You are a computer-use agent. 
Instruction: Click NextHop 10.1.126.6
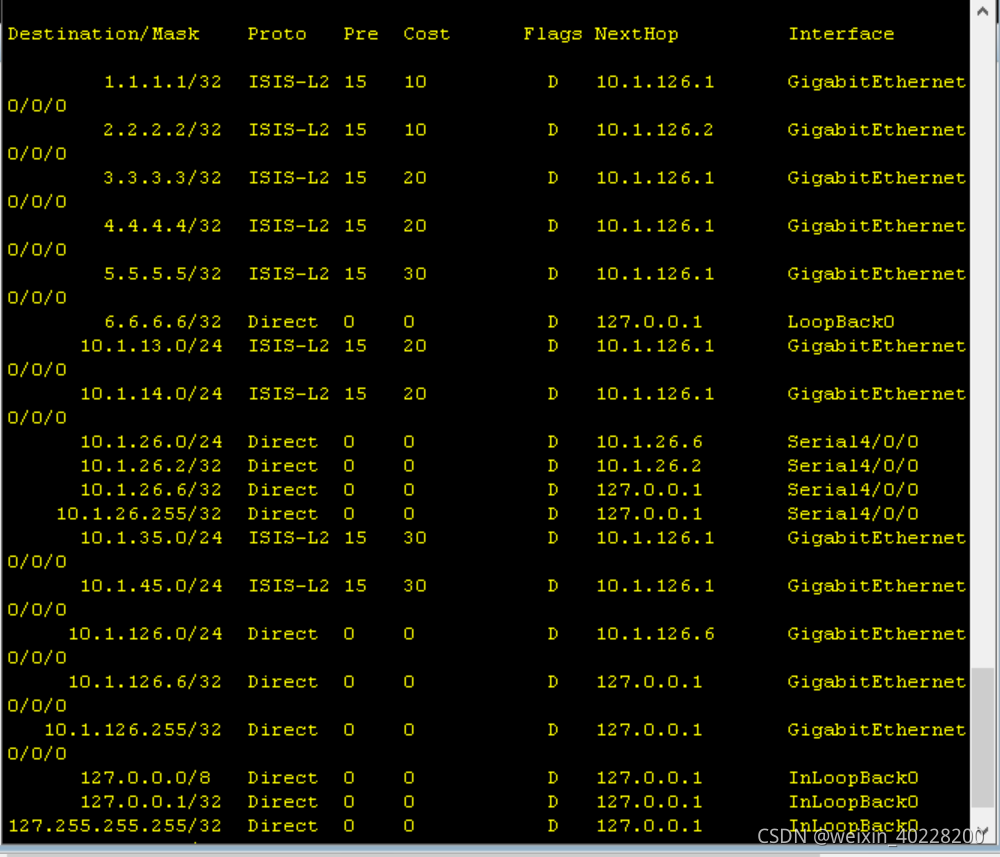tap(655, 633)
